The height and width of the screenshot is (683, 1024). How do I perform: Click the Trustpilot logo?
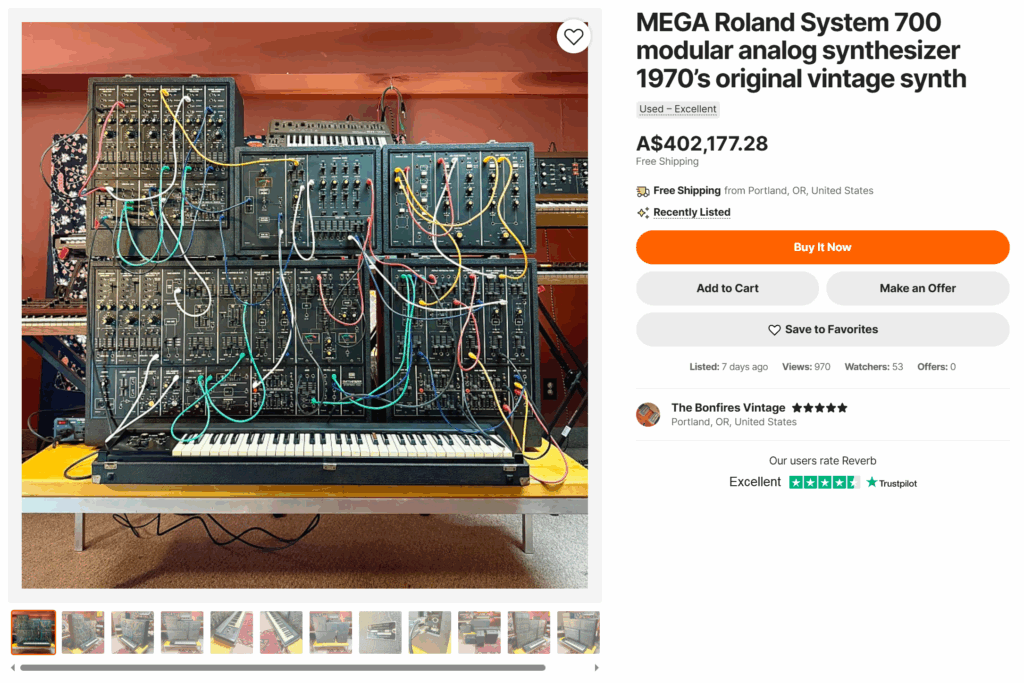(891, 483)
